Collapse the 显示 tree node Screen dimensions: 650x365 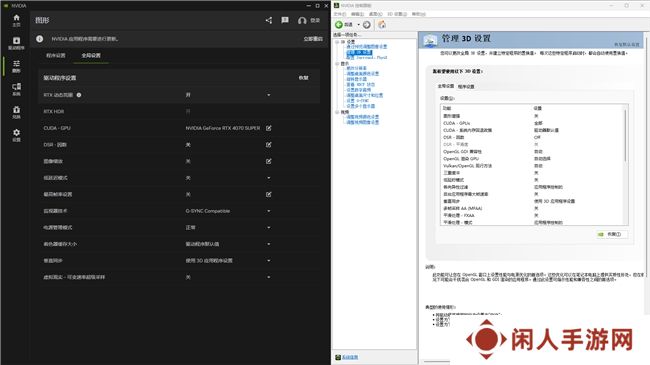[x=337, y=63]
